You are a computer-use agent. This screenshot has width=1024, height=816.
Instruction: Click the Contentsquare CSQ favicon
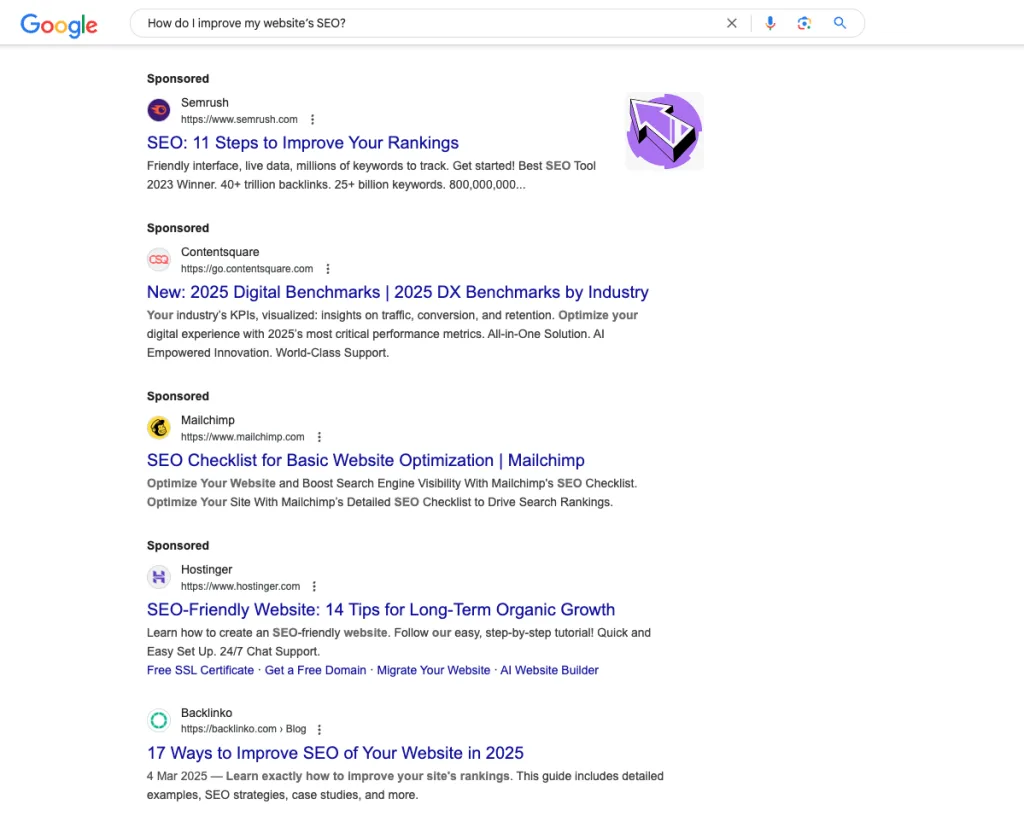click(159, 260)
